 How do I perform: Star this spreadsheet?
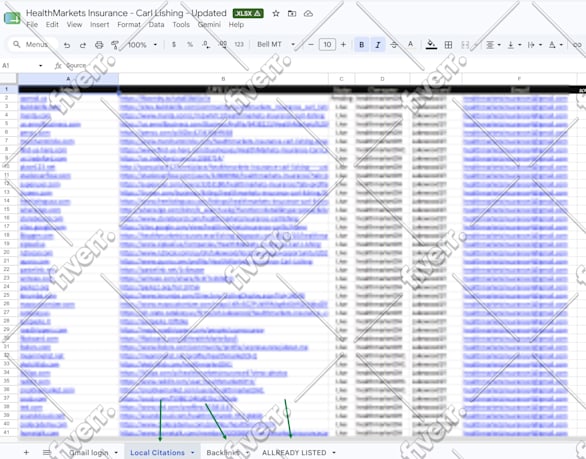point(276,13)
